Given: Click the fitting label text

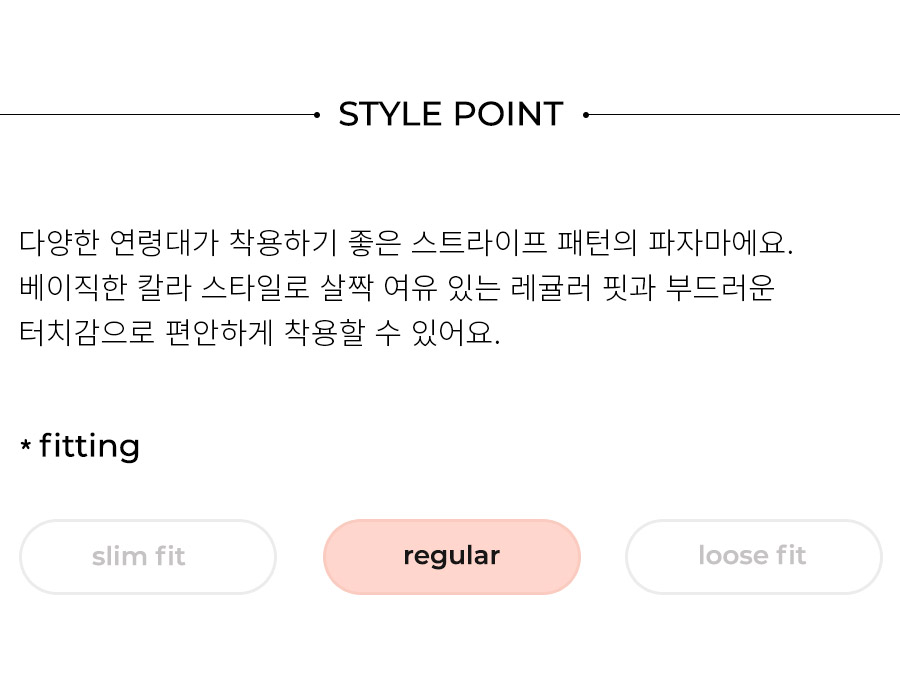Looking at the screenshot, I should point(89,446).
